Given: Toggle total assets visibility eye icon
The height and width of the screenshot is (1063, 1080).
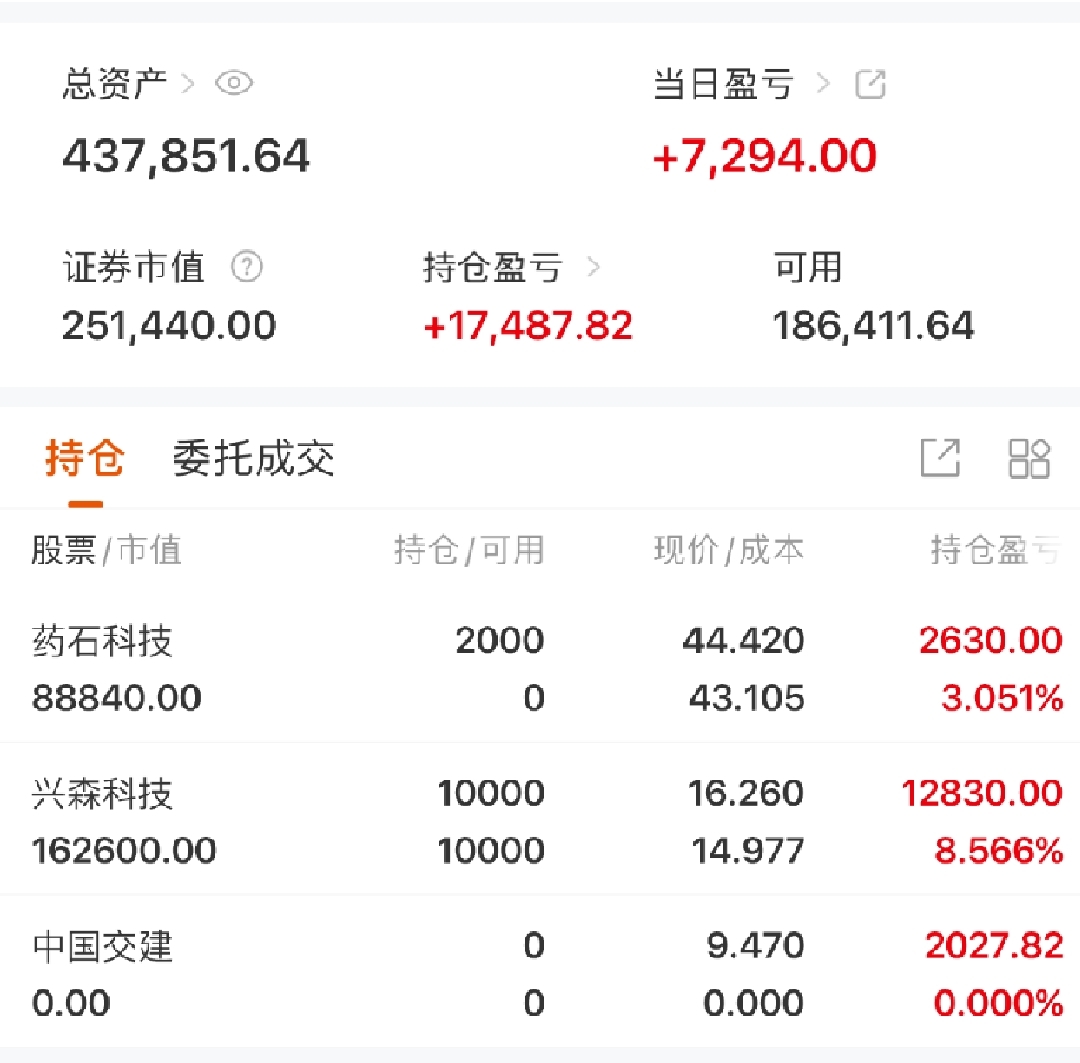Looking at the screenshot, I should coord(234,83).
